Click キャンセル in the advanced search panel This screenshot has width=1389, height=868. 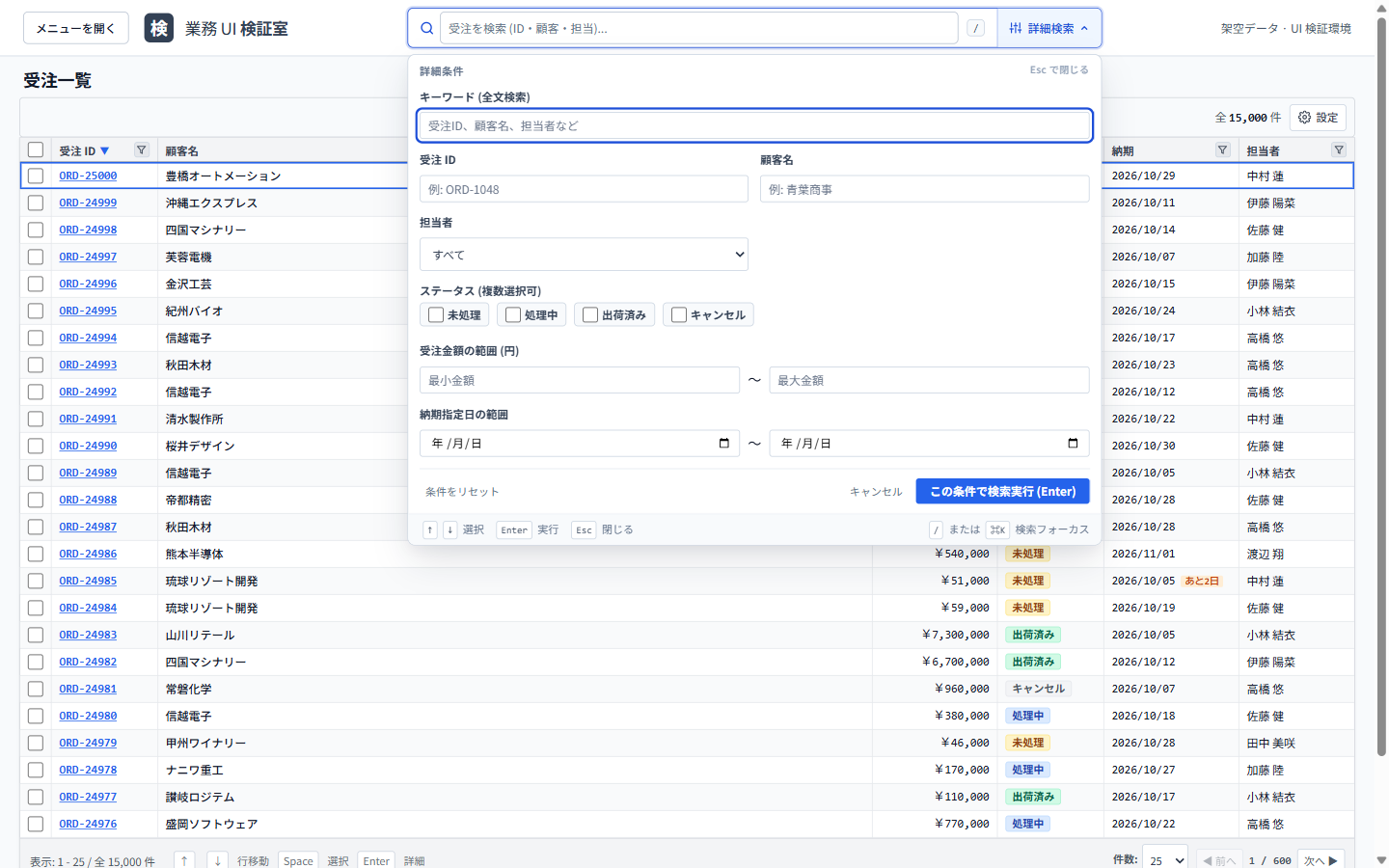[876, 492]
